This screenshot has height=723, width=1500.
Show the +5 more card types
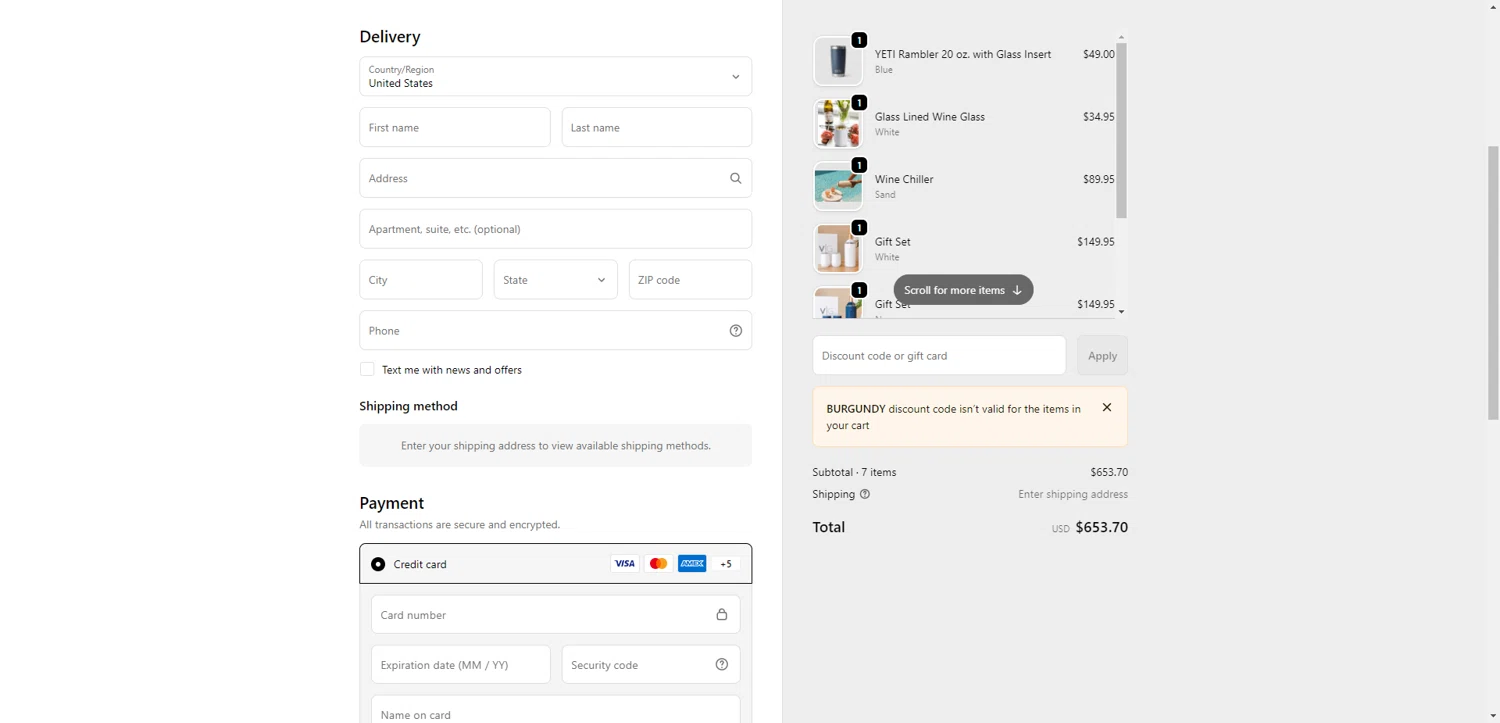click(x=726, y=564)
